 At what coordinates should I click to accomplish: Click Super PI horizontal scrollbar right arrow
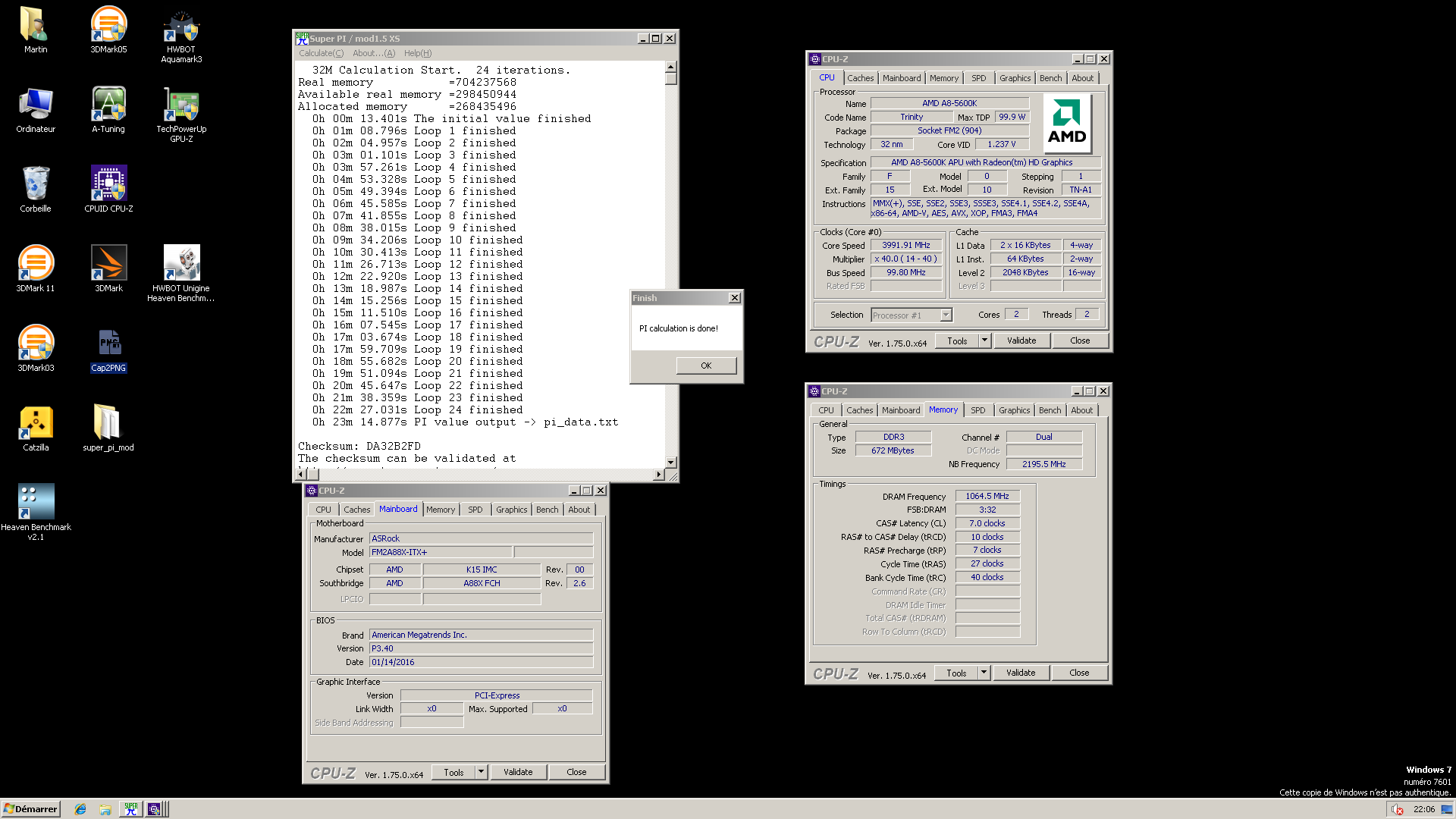[x=658, y=474]
